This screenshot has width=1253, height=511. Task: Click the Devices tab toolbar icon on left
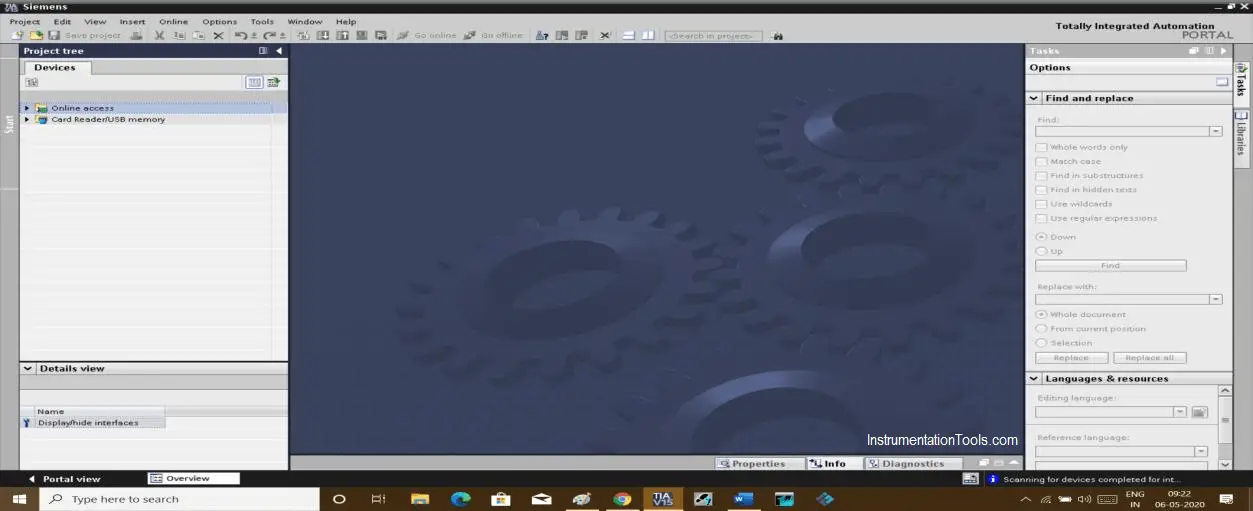pyautogui.click(x=32, y=82)
